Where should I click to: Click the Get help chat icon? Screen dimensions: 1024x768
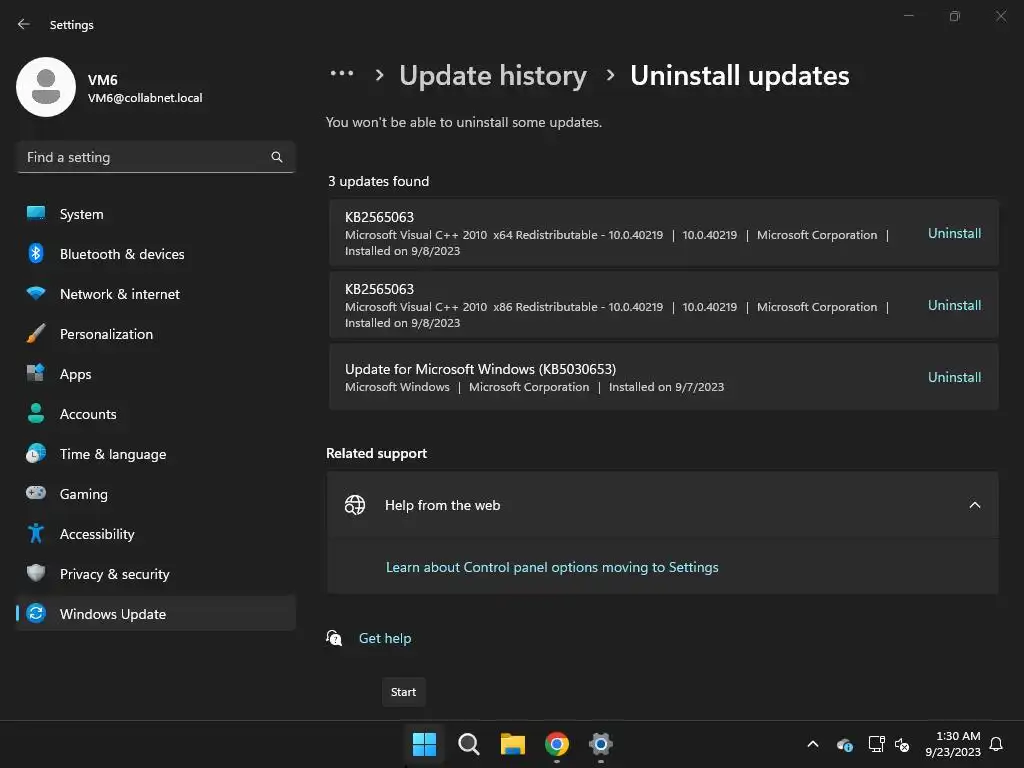(x=334, y=638)
